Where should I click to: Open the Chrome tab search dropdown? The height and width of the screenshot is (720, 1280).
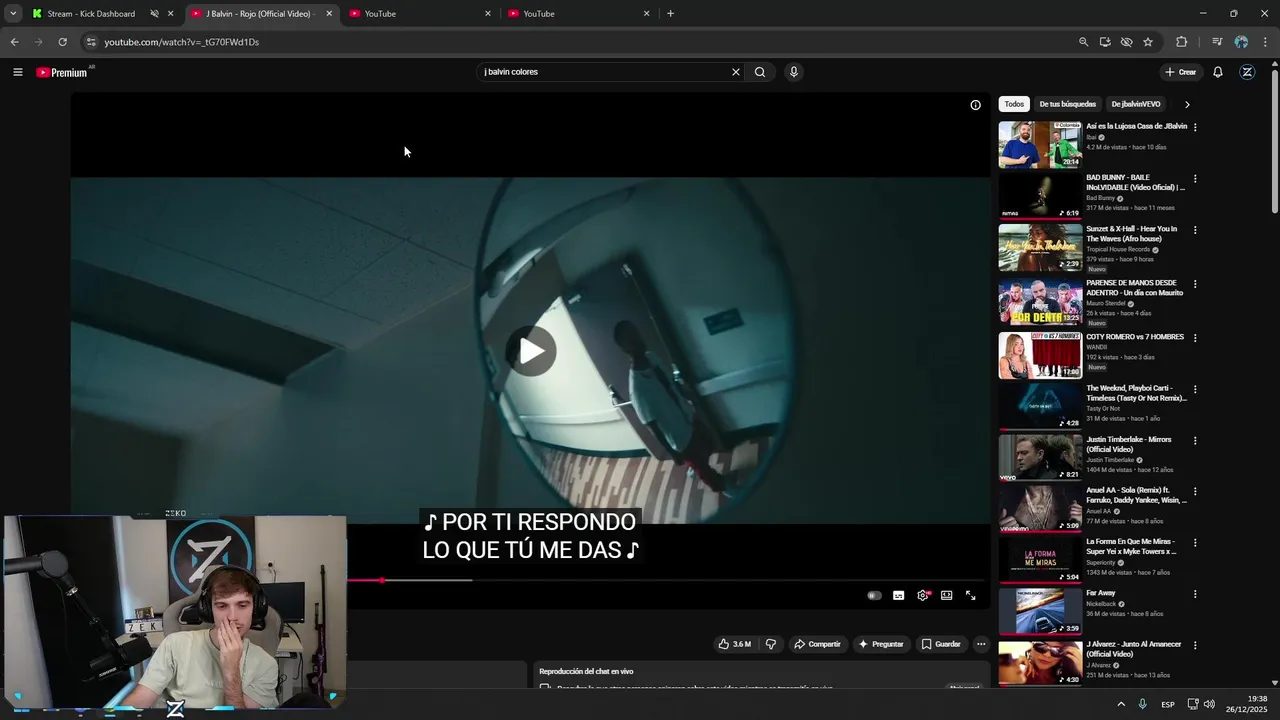click(13, 14)
